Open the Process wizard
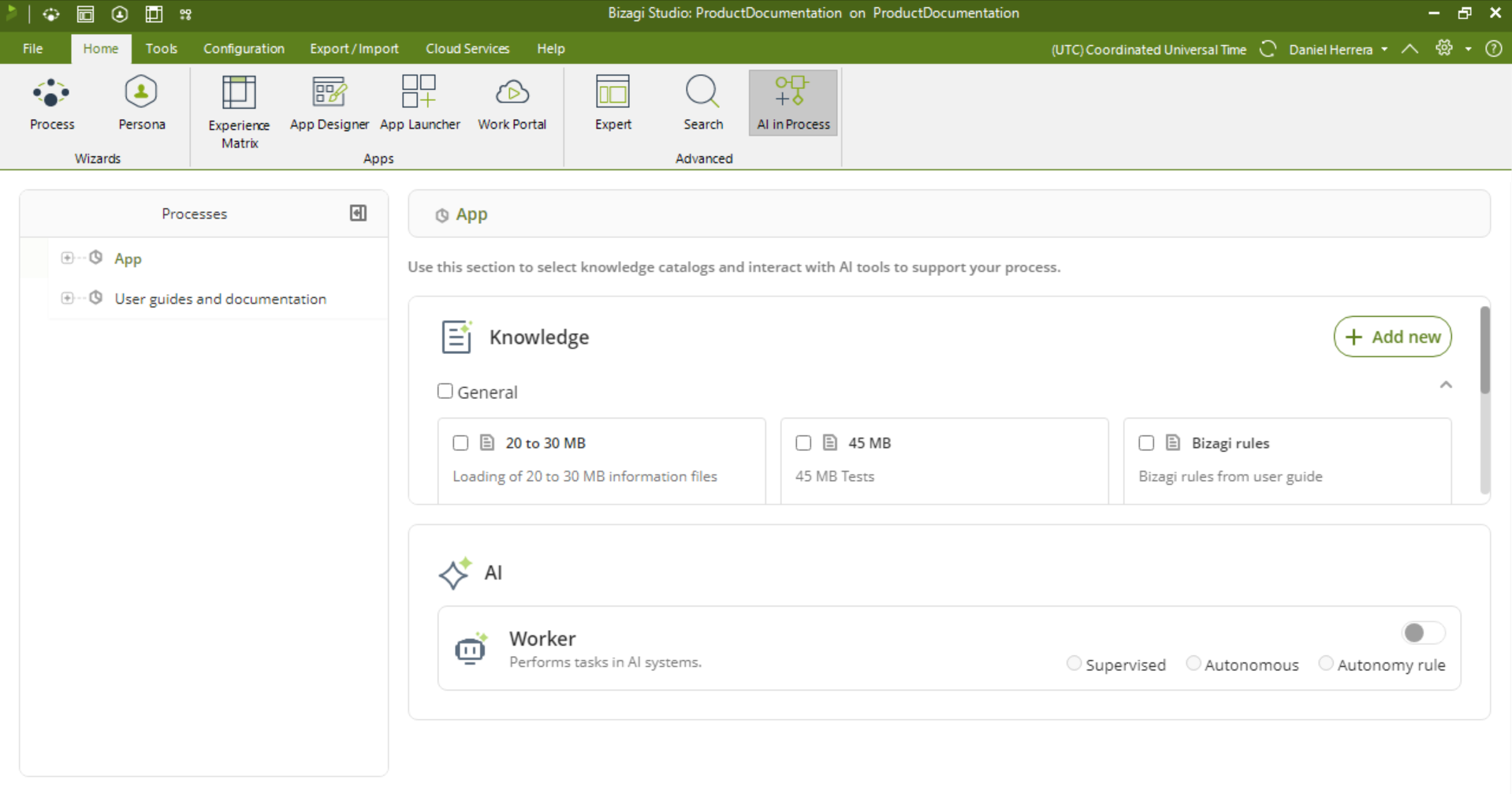 point(51,104)
